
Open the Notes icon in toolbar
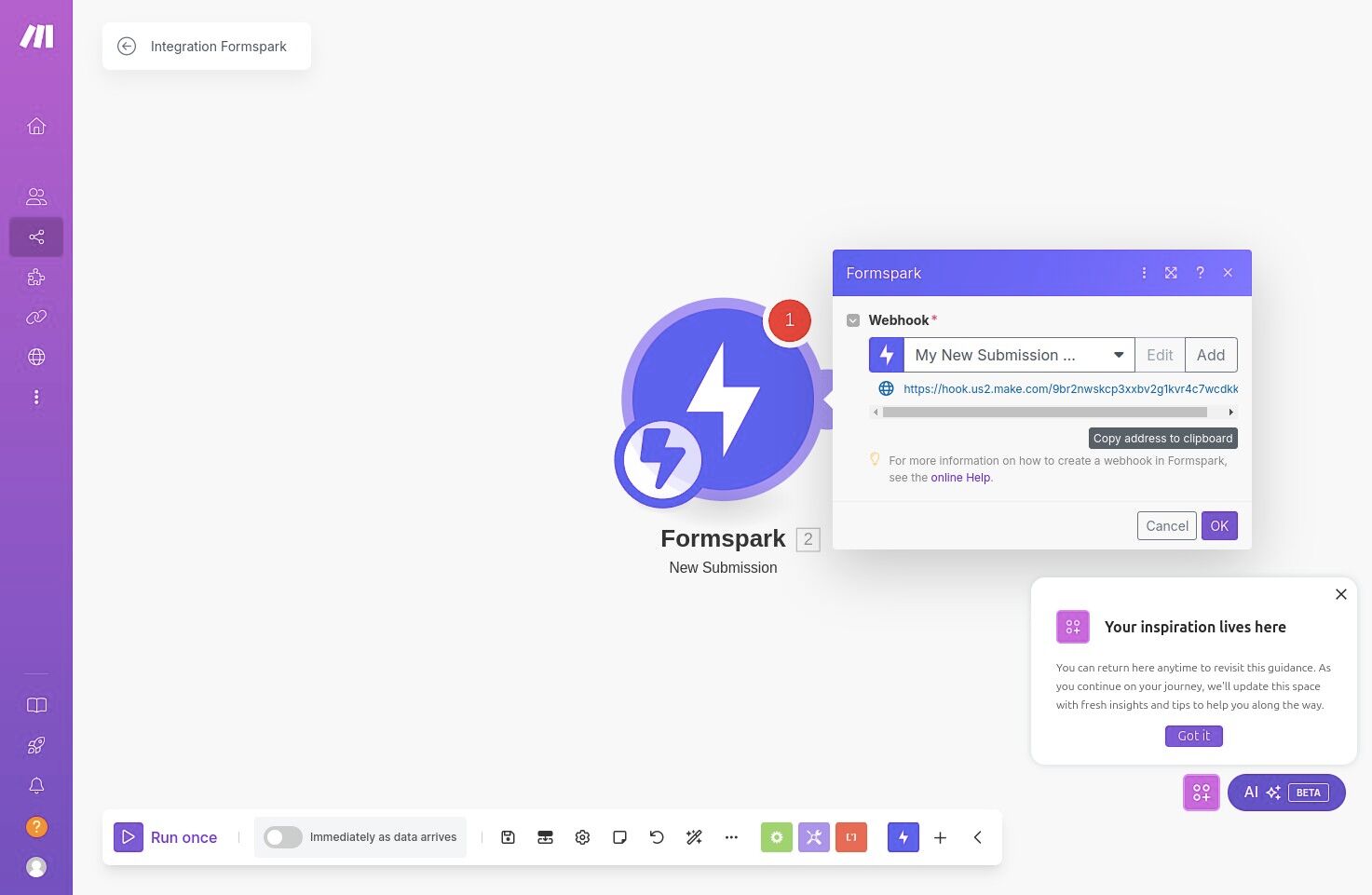tap(619, 837)
